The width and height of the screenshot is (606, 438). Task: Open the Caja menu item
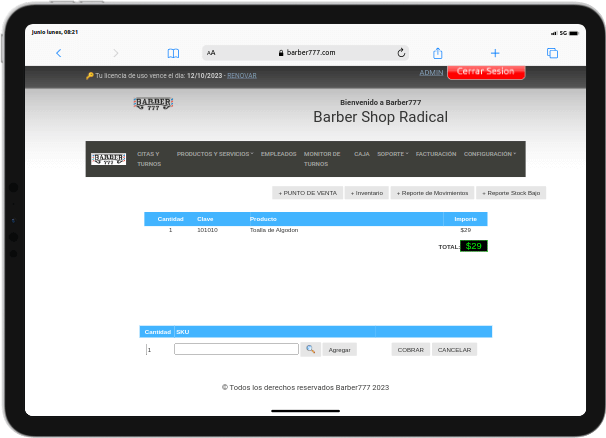[361, 154]
